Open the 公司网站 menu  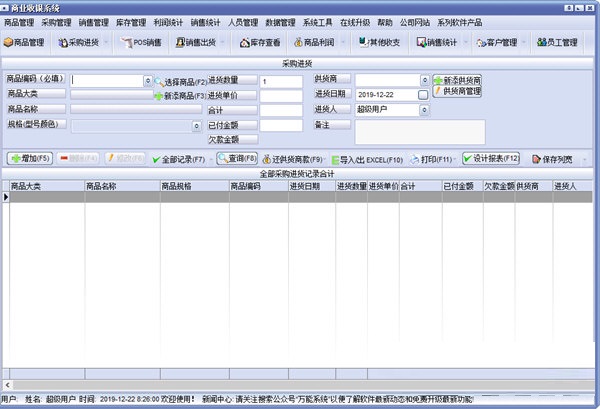[415, 23]
